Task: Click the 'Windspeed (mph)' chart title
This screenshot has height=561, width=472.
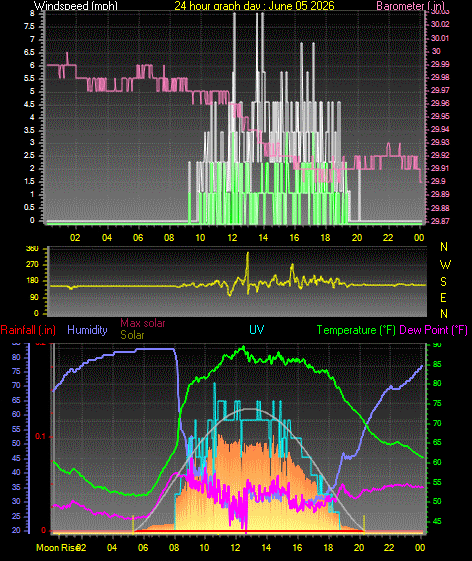Action: 76,6
